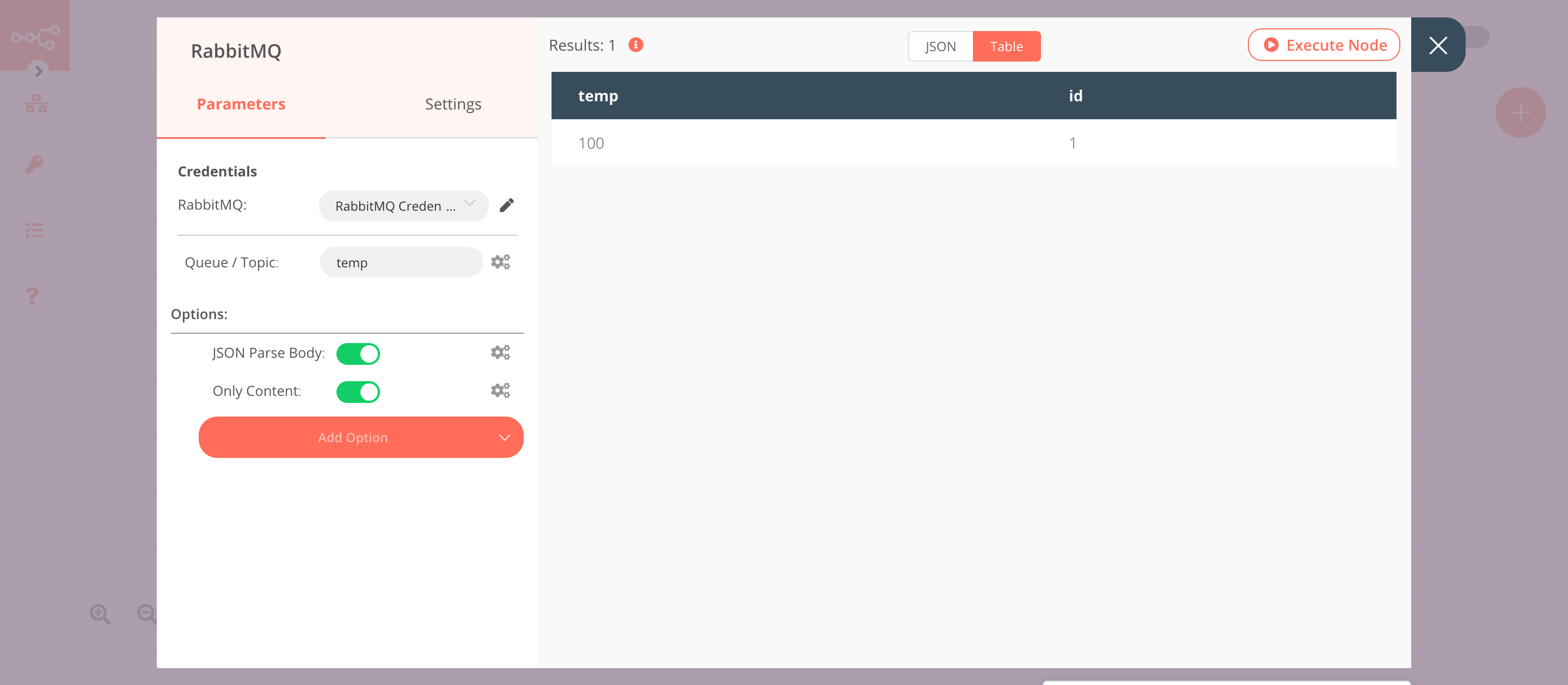Toggle the Only Content switch off
This screenshot has height=685, width=1568.
click(358, 390)
